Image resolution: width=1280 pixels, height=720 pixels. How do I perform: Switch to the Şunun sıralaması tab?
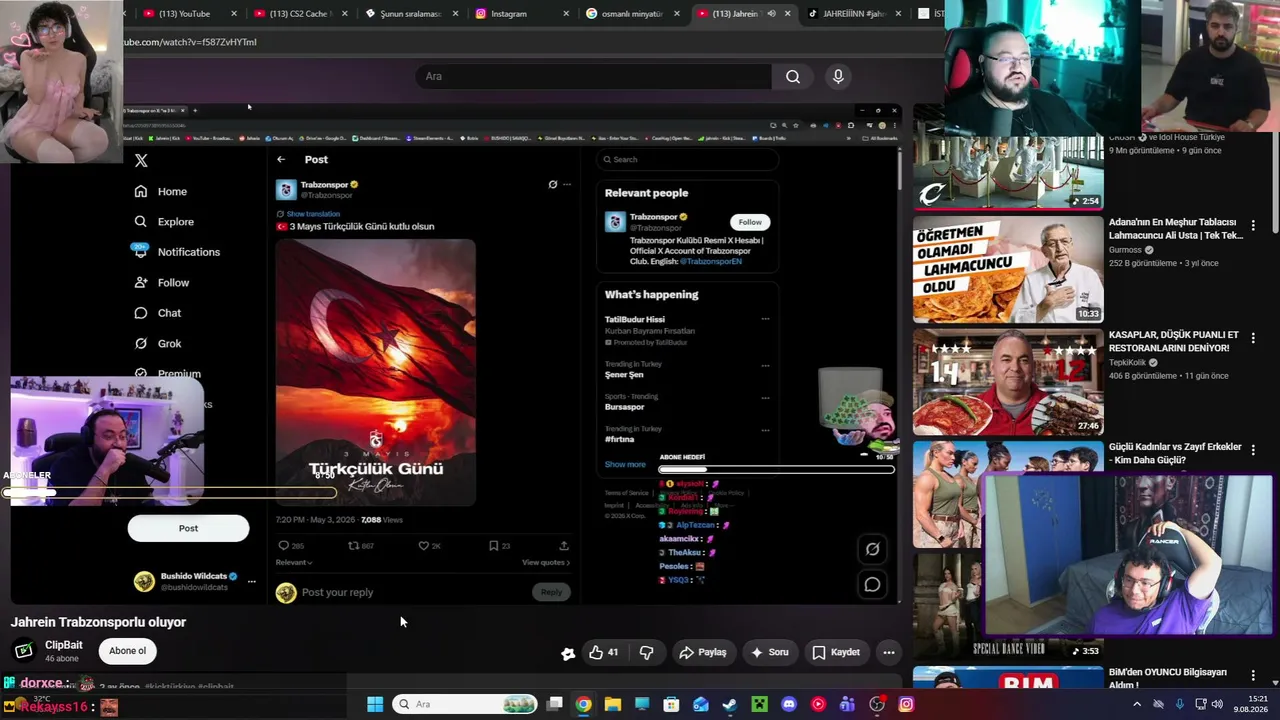tap(410, 14)
